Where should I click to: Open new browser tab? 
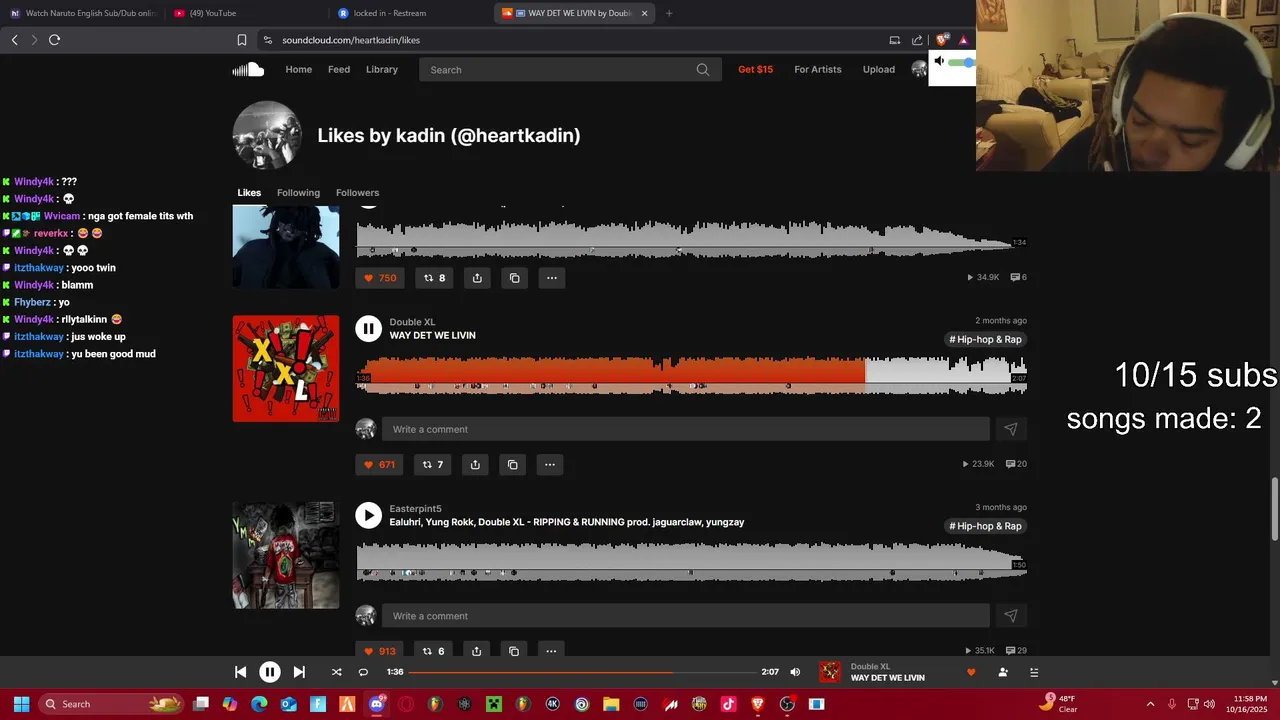[669, 13]
